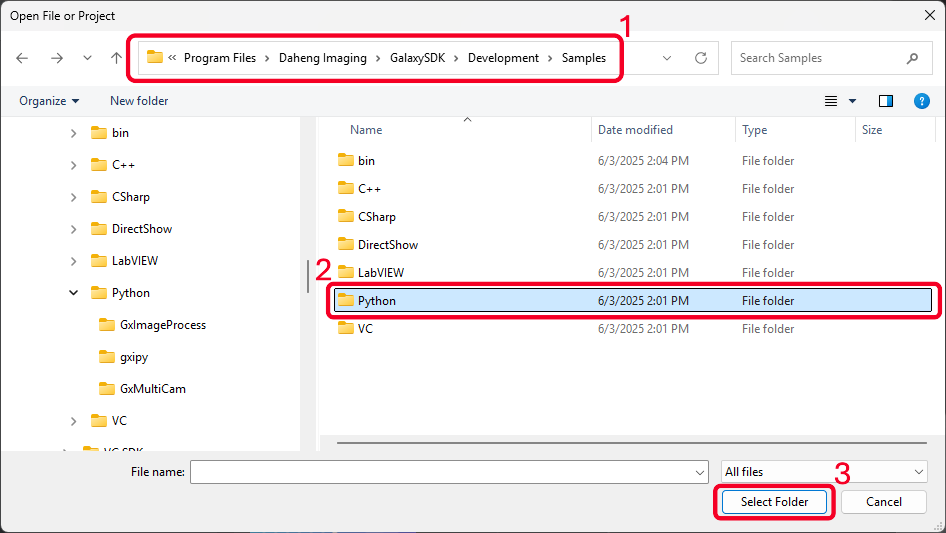Click the Refresh button in address bar
The height and width of the screenshot is (533, 946).
click(701, 58)
